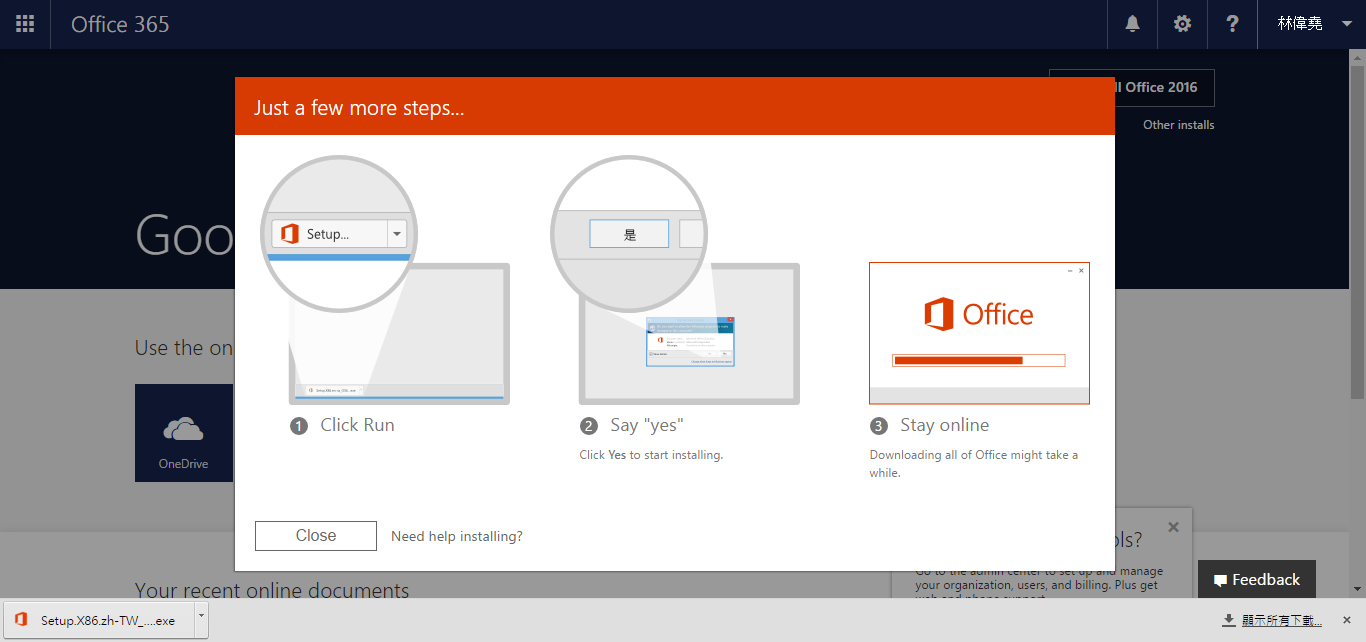1366x642 pixels.
Task: Open the OneDrive tile
Action: pos(184,433)
